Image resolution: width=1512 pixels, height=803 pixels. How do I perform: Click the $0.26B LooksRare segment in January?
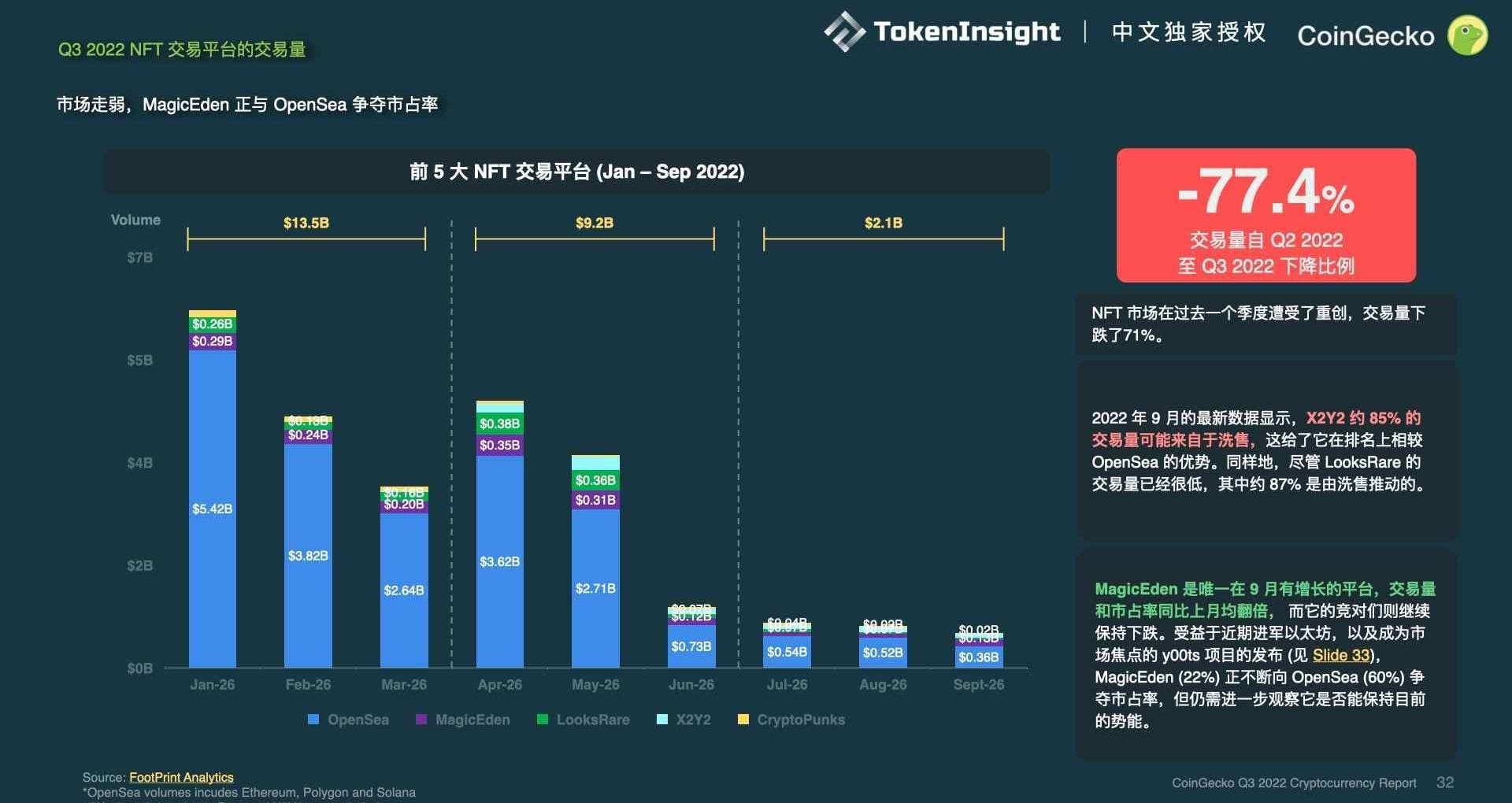213,324
